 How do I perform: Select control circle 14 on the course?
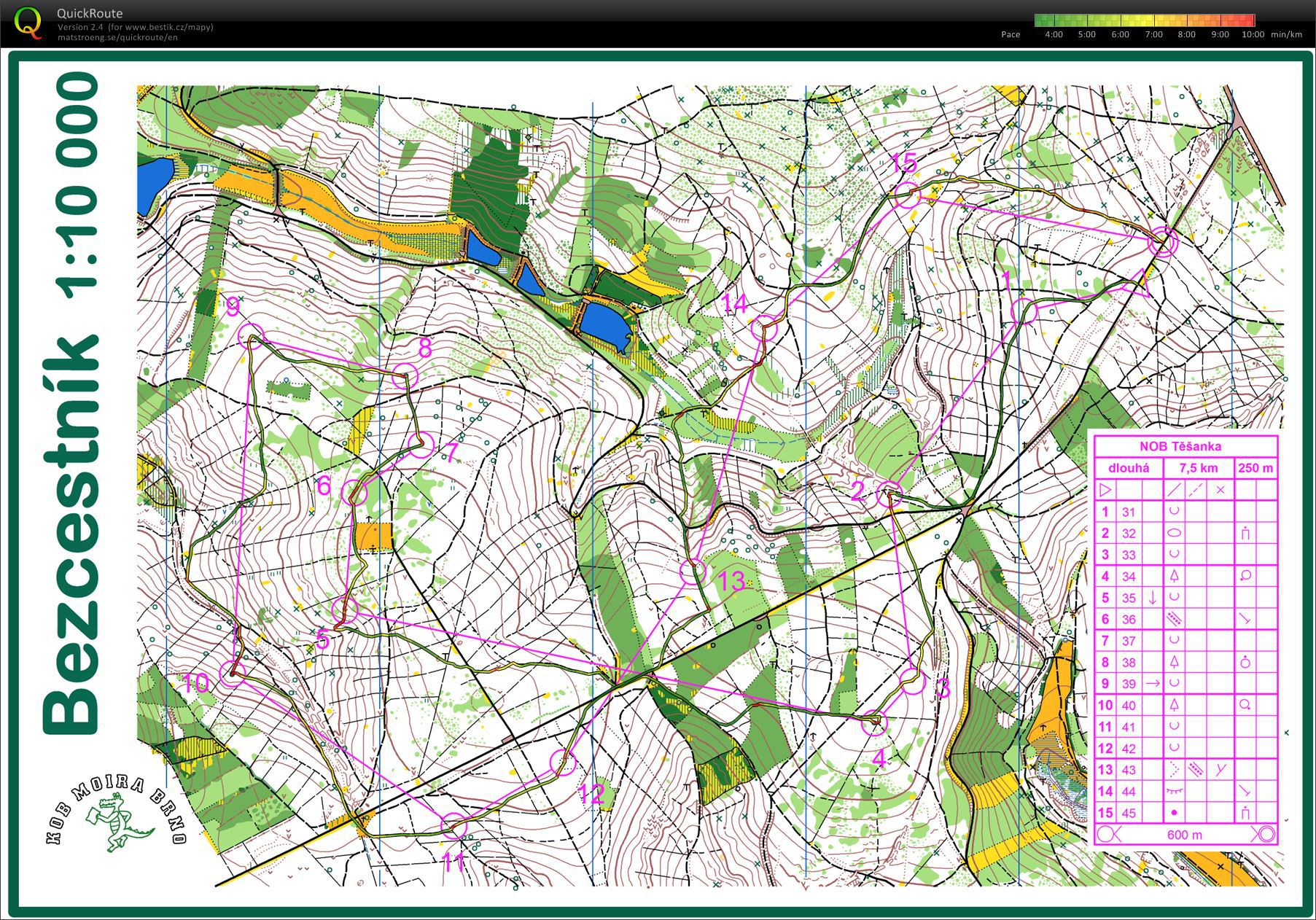point(765,329)
